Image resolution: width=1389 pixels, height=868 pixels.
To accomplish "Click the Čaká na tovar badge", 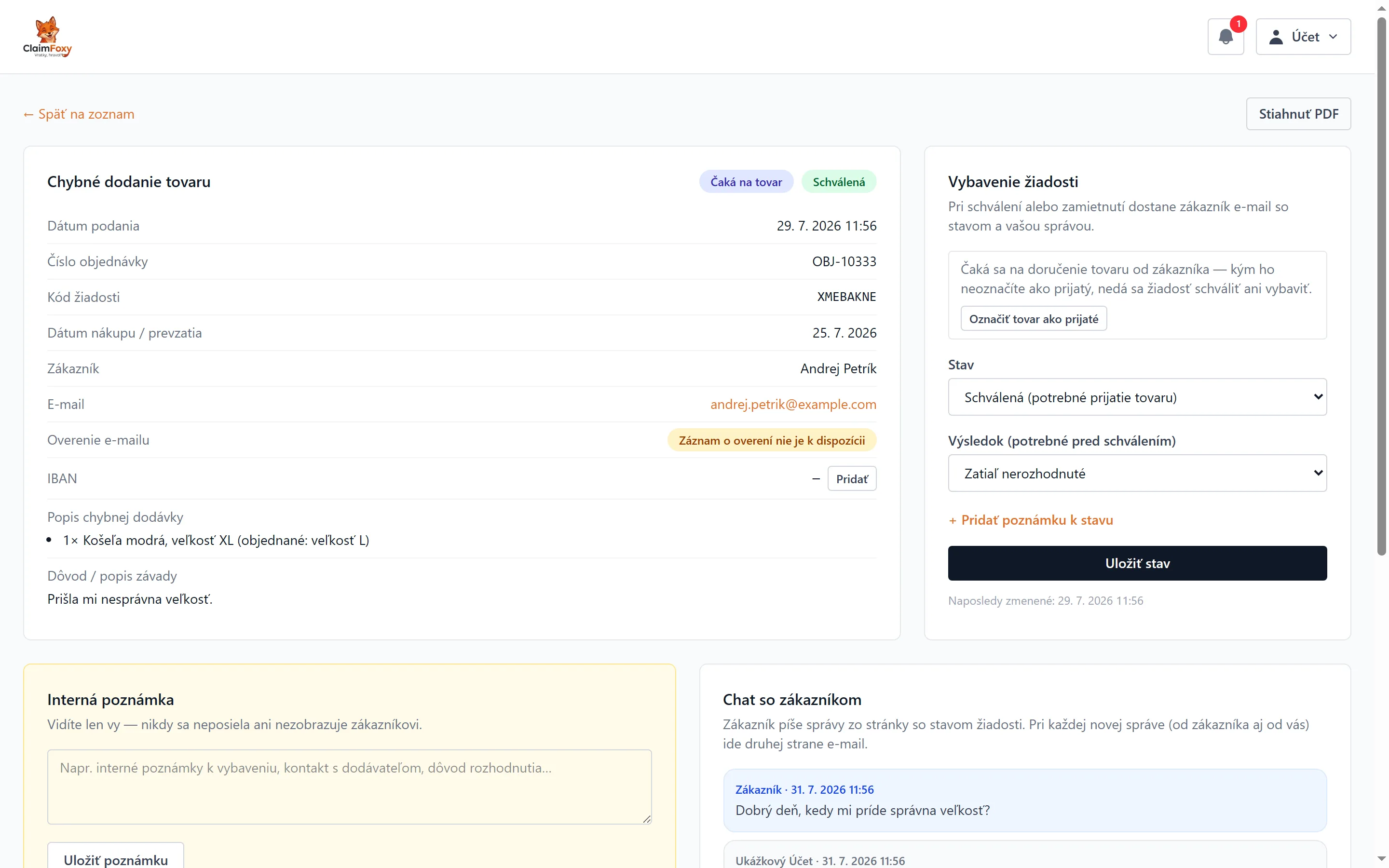I will pos(746,181).
